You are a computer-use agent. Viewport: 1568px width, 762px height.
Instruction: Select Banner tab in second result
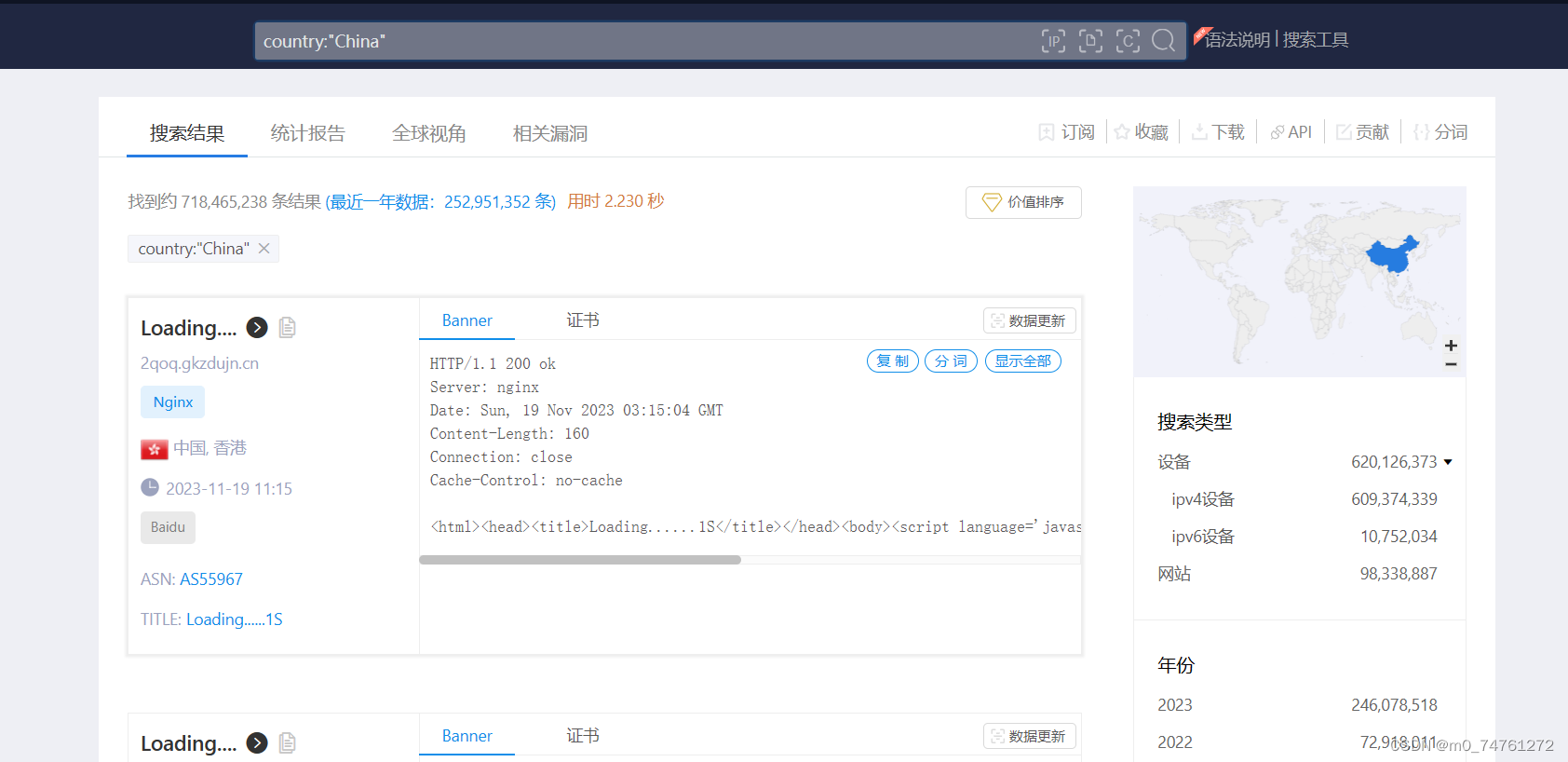[x=467, y=736]
